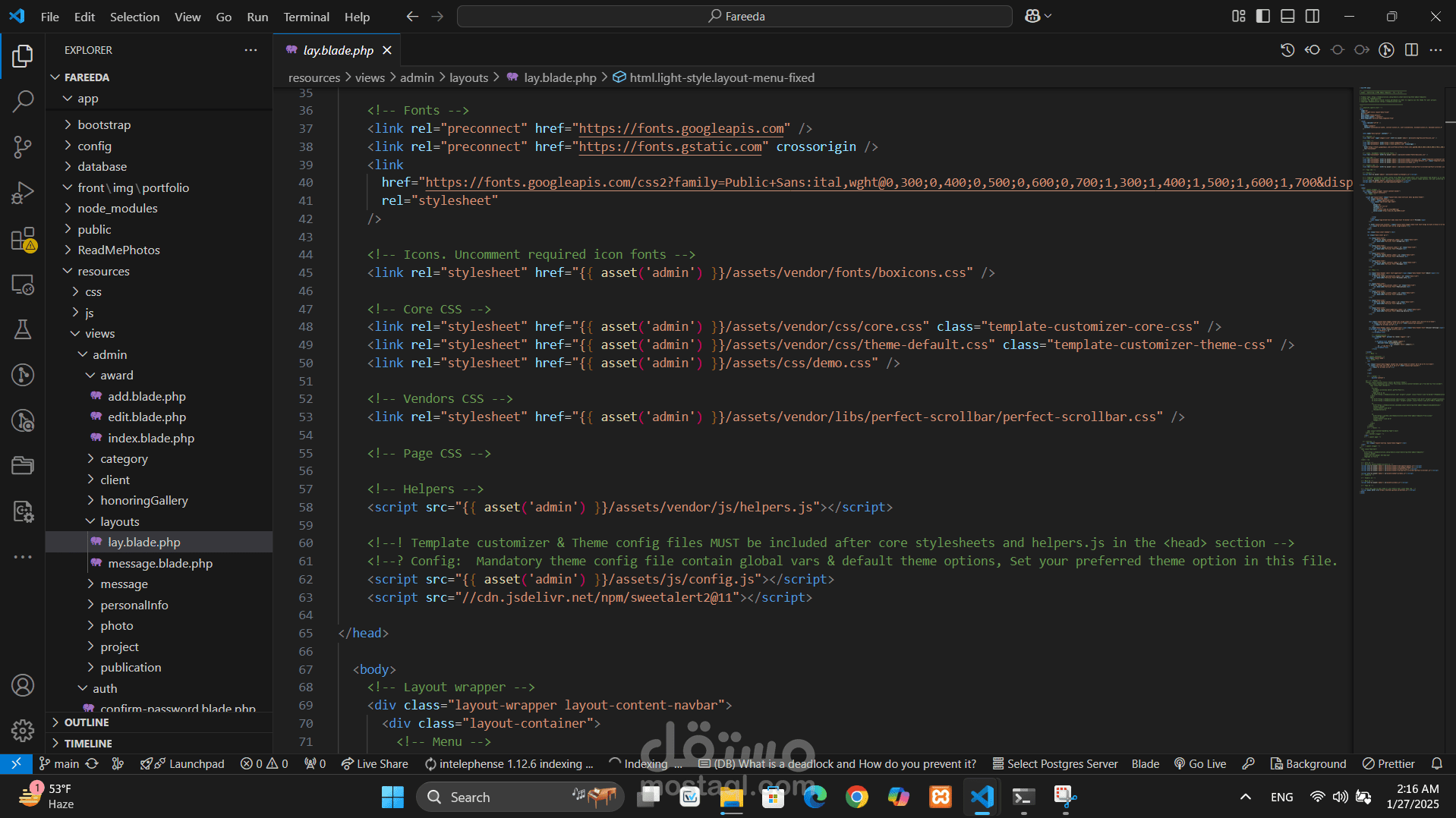Close the lay.blade.php editor tab
1456x818 pixels.
tap(387, 50)
